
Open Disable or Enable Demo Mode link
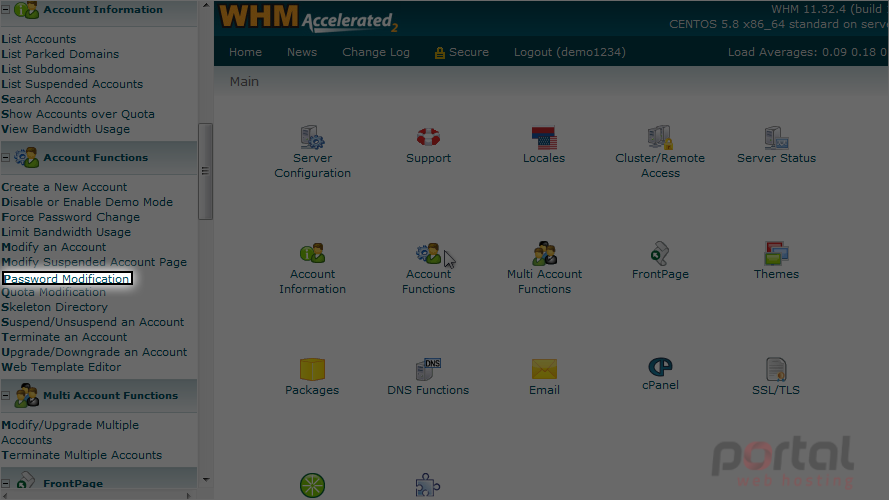click(87, 202)
